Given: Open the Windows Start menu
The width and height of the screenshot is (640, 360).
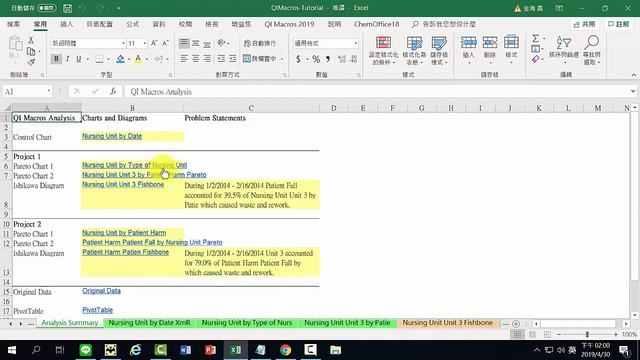Looking at the screenshot, I should click(12, 350).
